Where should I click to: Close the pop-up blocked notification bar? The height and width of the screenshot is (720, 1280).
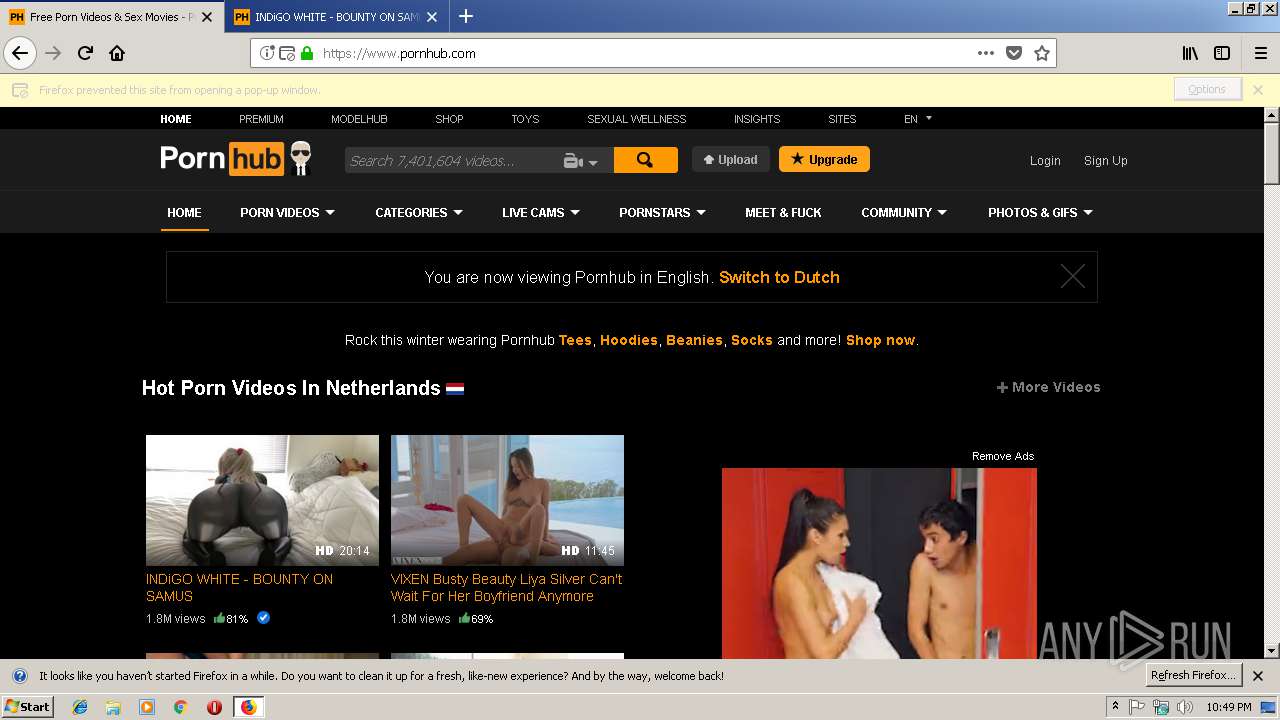[x=1258, y=90]
